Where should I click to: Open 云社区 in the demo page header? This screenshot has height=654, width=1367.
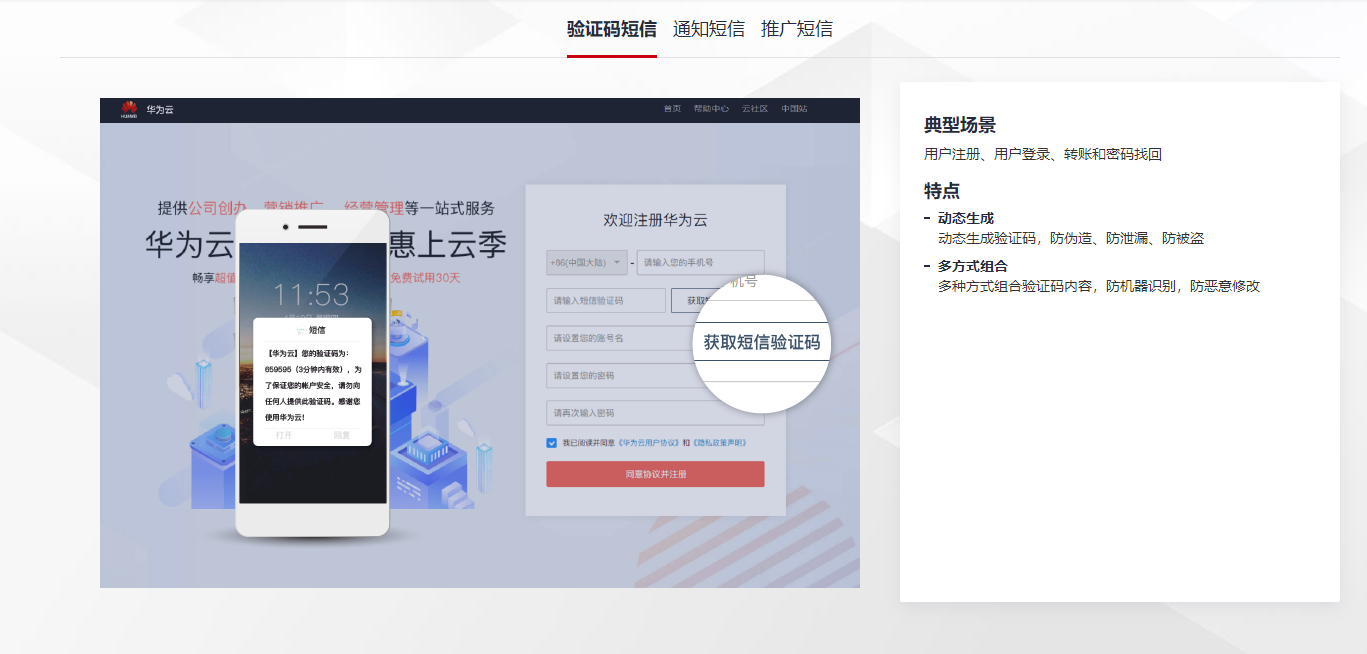tap(755, 109)
